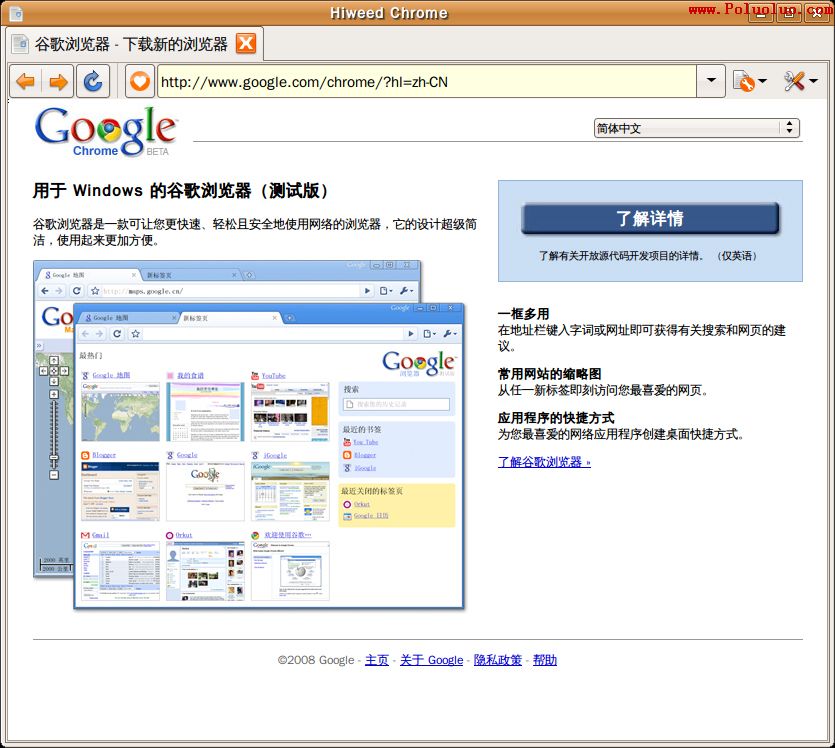Open the page menu icon
The height and width of the screenshot is (748, 835).
coord(750,81)
